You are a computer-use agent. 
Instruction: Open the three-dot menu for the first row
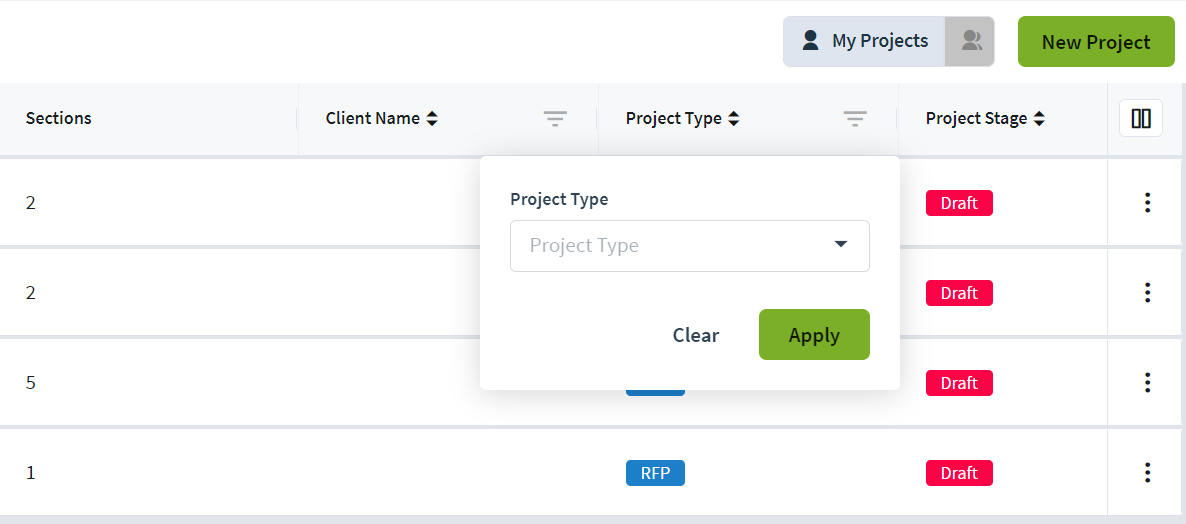1147,203
